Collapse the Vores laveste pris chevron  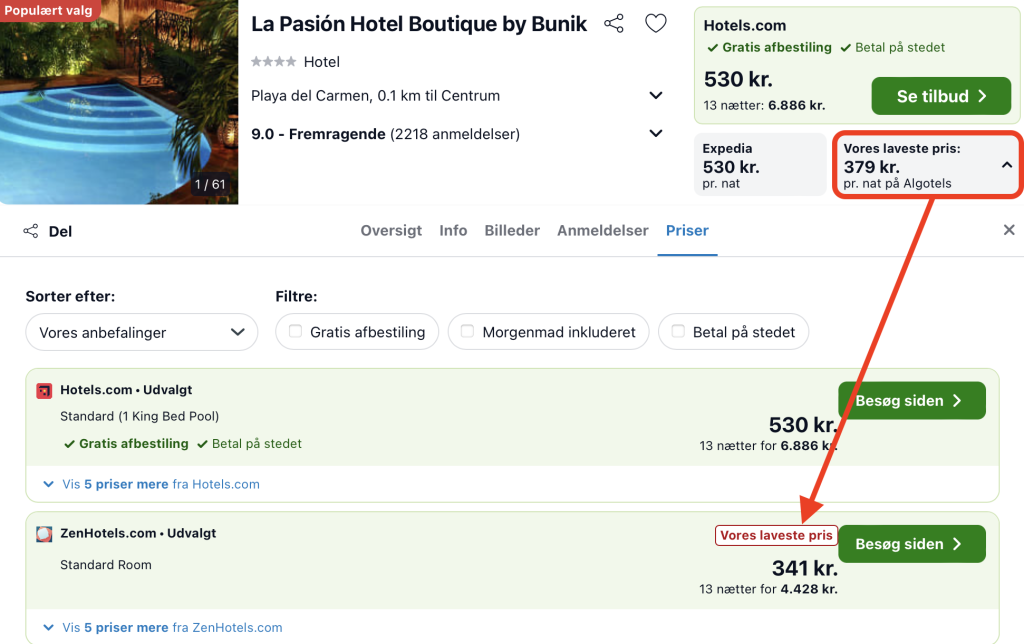pos(1006,165)
